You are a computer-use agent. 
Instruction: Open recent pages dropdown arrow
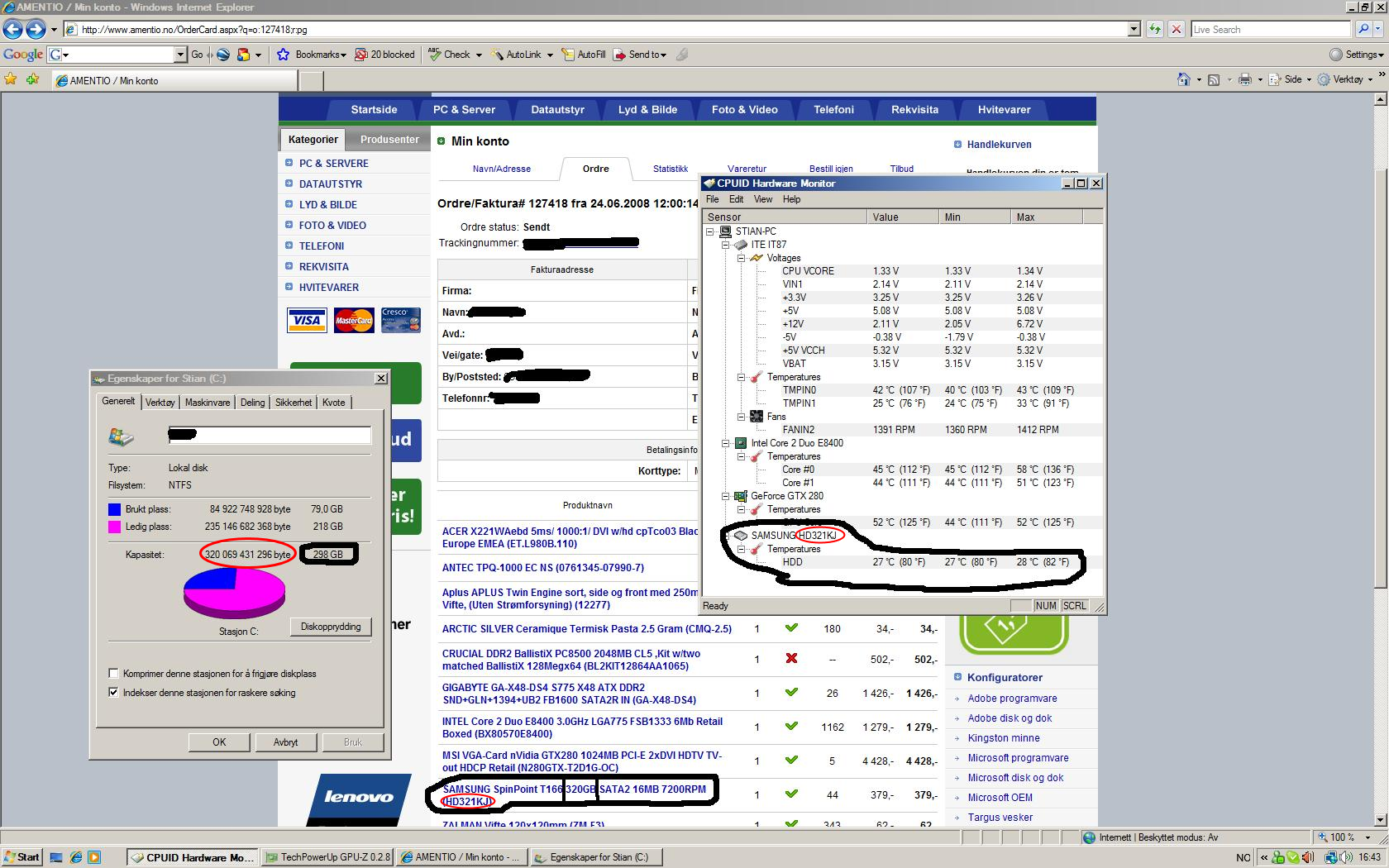54,30
